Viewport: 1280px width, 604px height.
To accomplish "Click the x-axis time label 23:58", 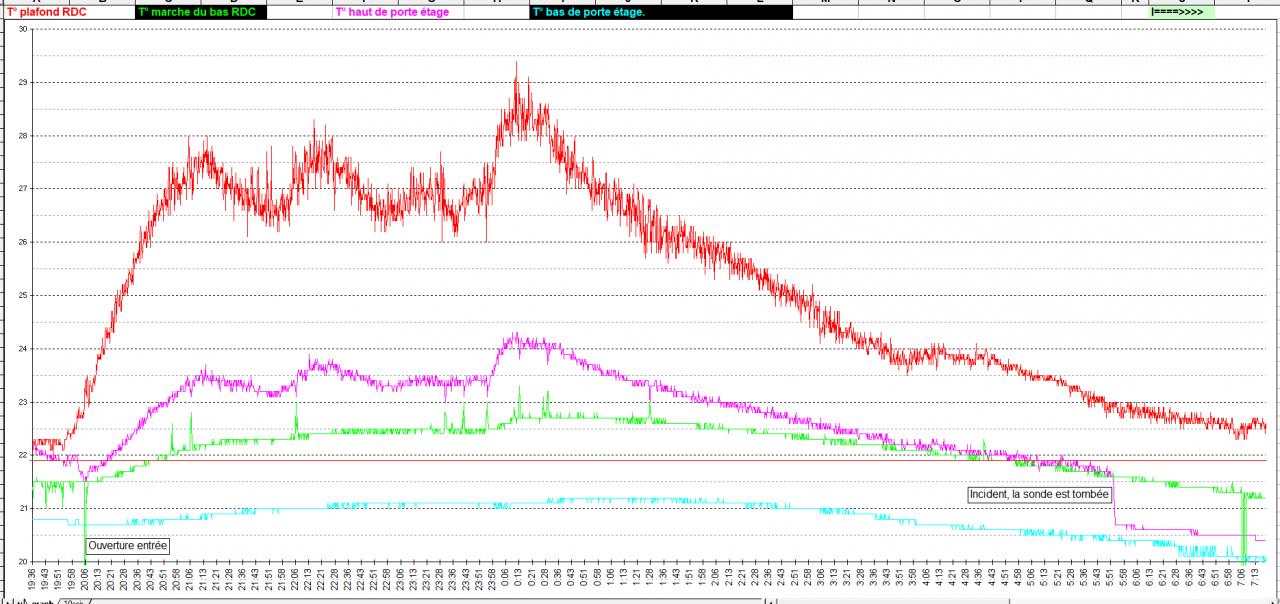I will coord(493,579).
